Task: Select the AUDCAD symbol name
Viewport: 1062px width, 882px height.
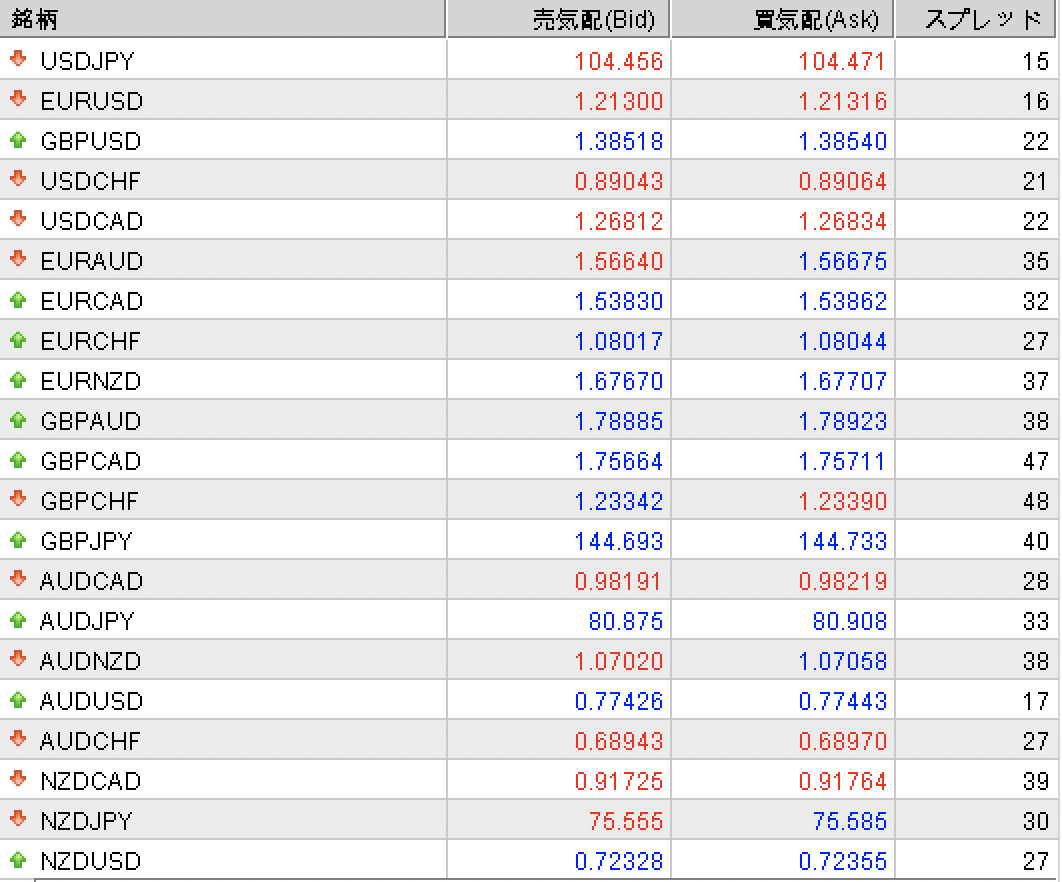Action: pyautogui.click(x=91, y=581)
